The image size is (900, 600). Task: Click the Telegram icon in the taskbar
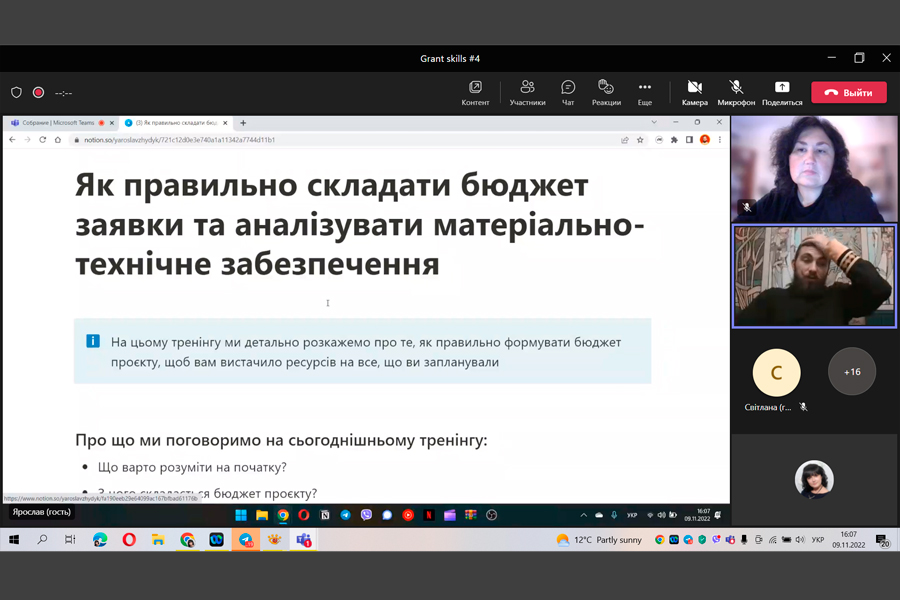[x=245, y=540]
